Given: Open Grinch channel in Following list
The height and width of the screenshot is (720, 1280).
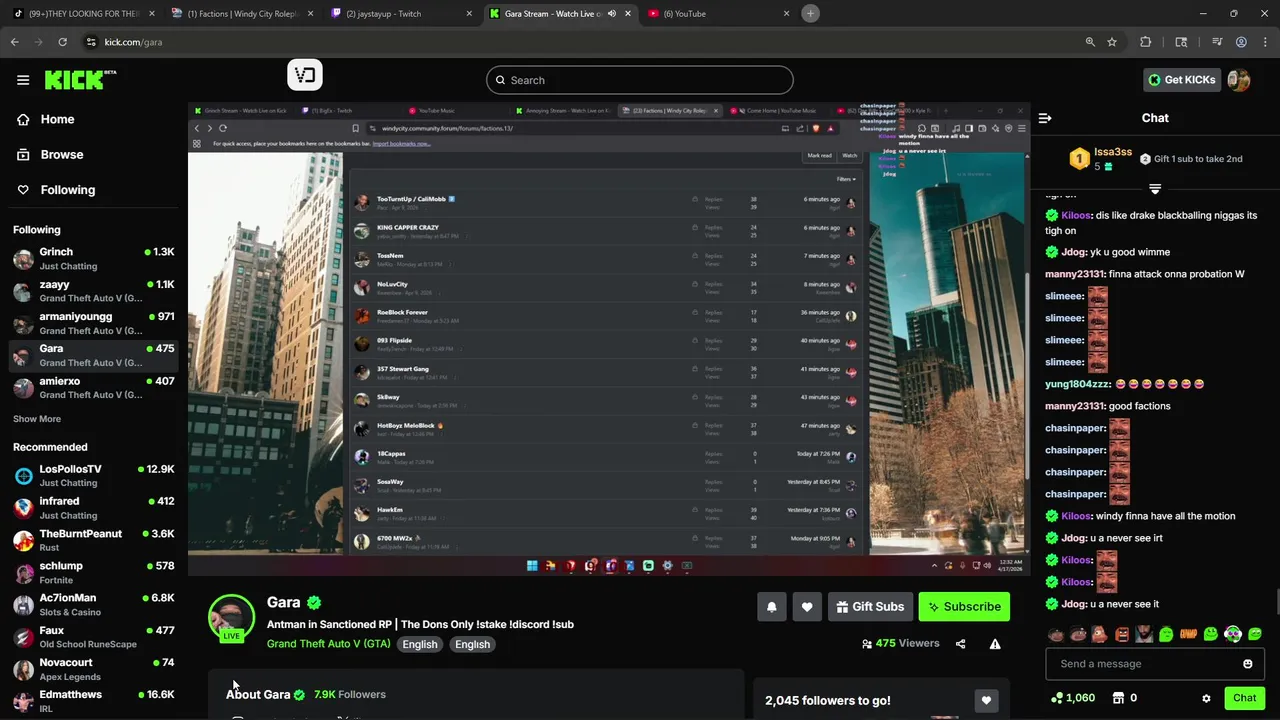Looking at the screenshot, I should 94,258.
